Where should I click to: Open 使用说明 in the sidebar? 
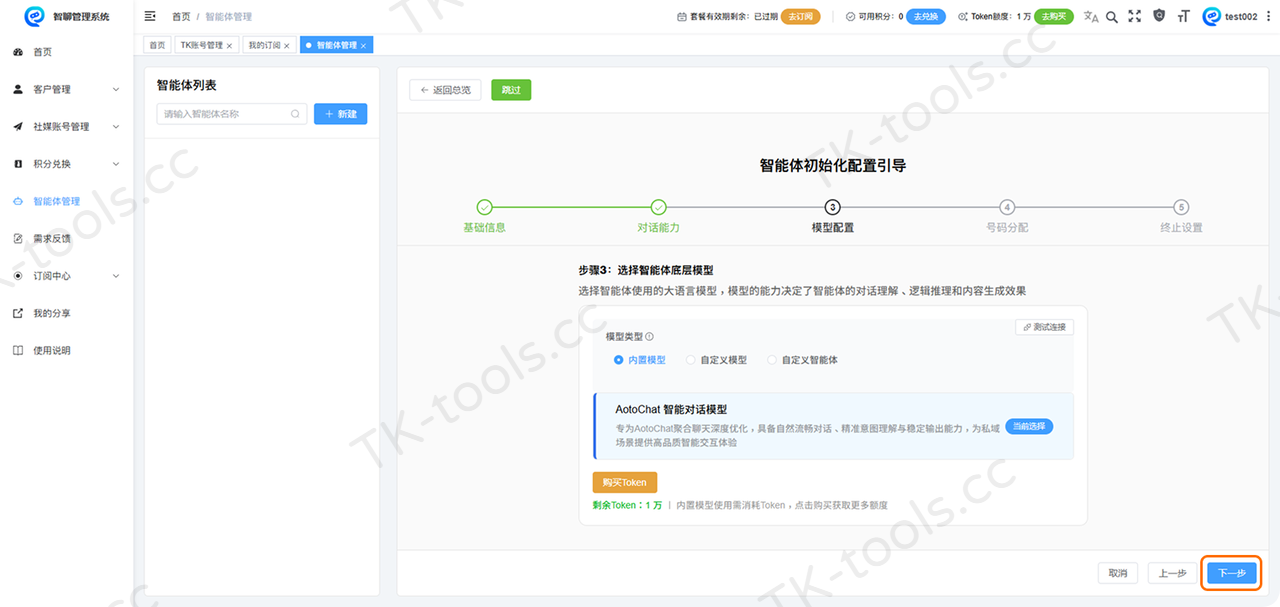click(66, 350)
